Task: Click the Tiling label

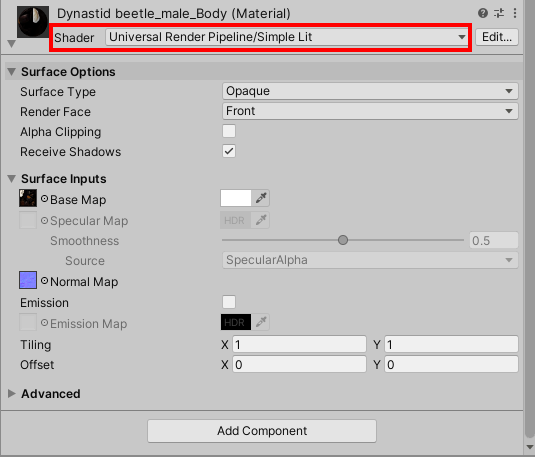Action: click(35, 345)
